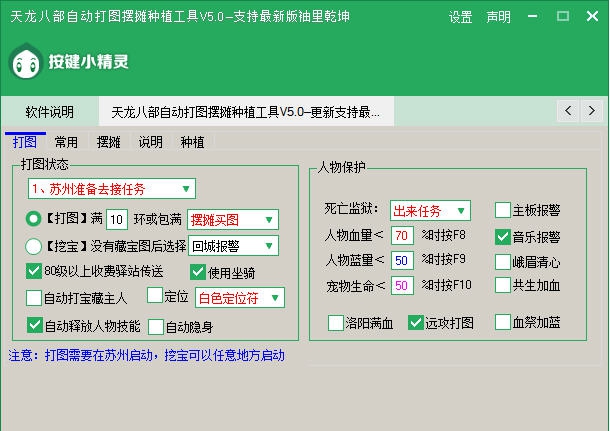The width and height of the screenshot is (610, 431).
Task: Select the 【打图】满 radio button
Action: pyautogui.click(x=33, y=219)
